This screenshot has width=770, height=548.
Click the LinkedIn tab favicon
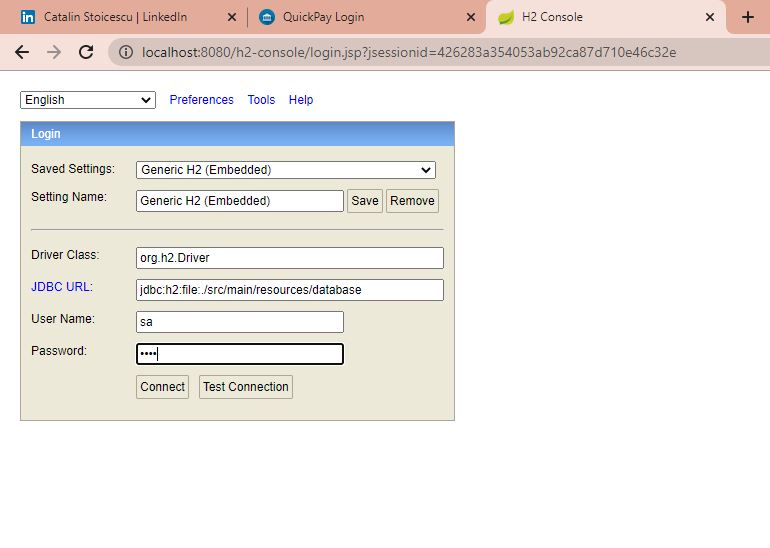pyautogui.click(x=28, y=17)
